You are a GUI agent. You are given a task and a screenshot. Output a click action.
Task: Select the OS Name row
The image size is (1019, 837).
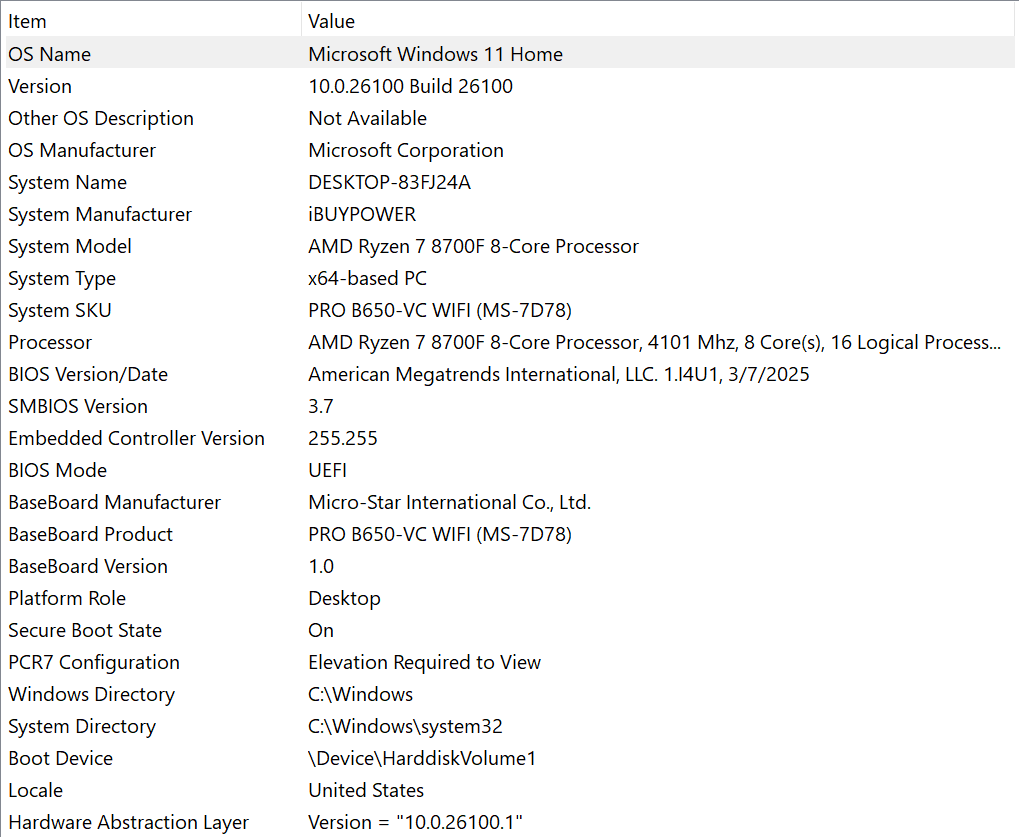click(50, 54)
